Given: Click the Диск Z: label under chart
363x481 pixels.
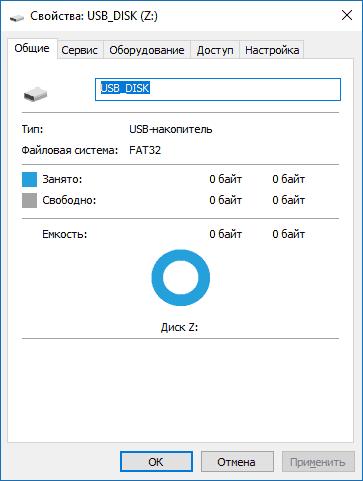Looking at the screenshot, I should point(180,327).
